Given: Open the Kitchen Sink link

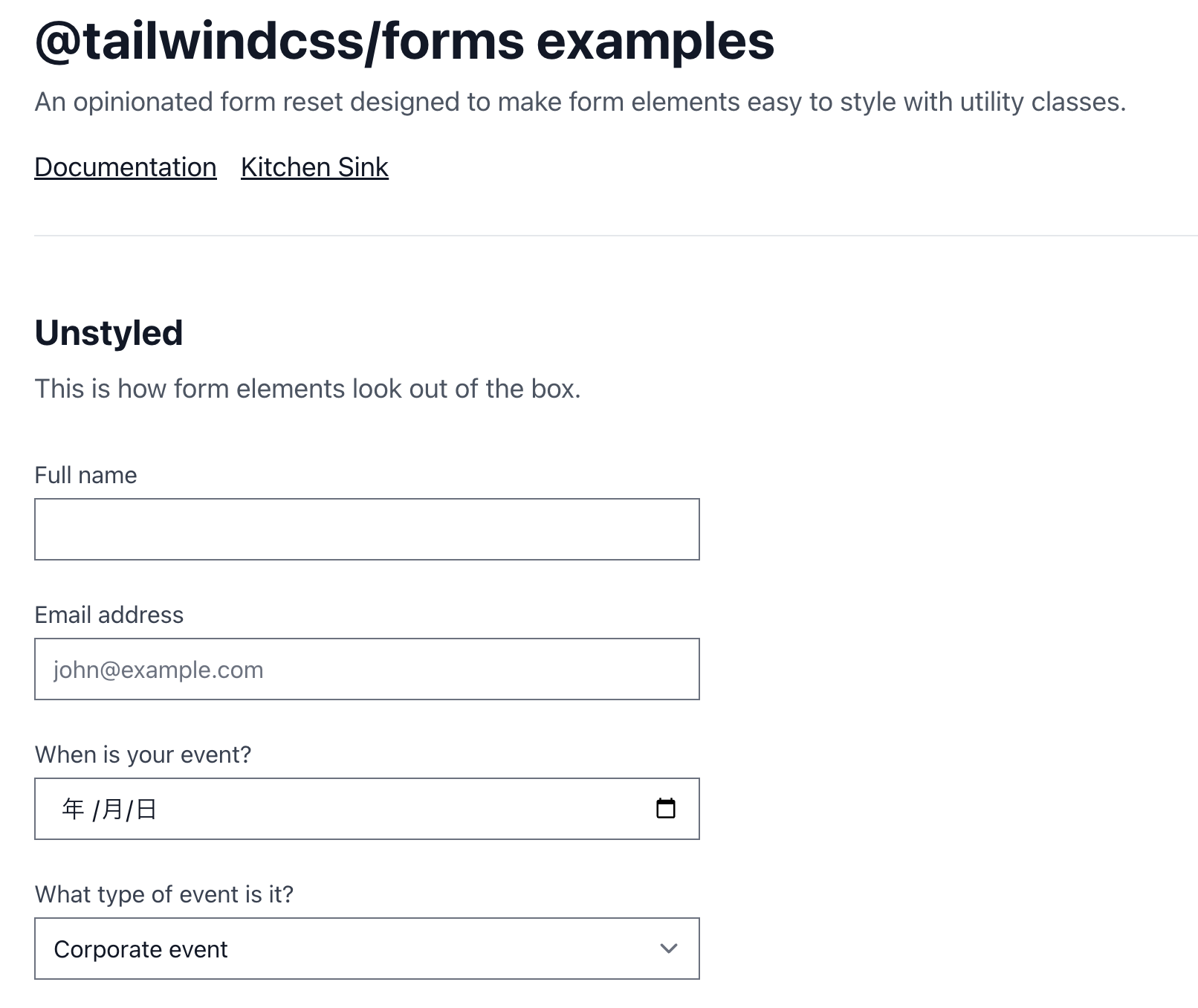Looking at the screenshot, I should point(314,167).
